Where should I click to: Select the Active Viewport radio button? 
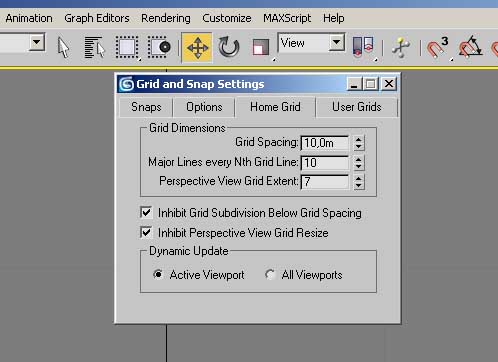pos(158,274)
